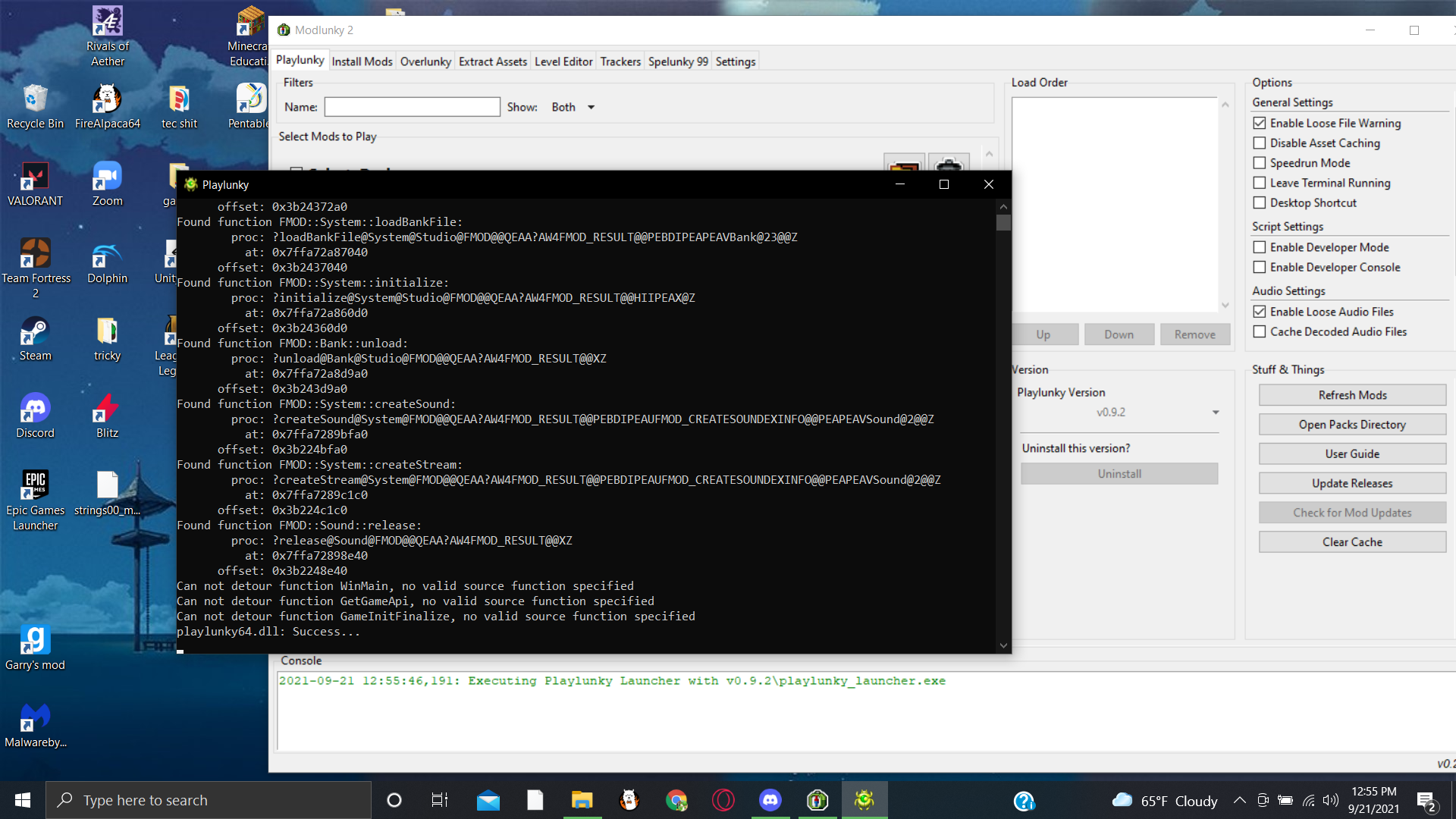Expand hidden icons in the system tray
This screenshot has height=819, width=1456.
pos(1240,800)
